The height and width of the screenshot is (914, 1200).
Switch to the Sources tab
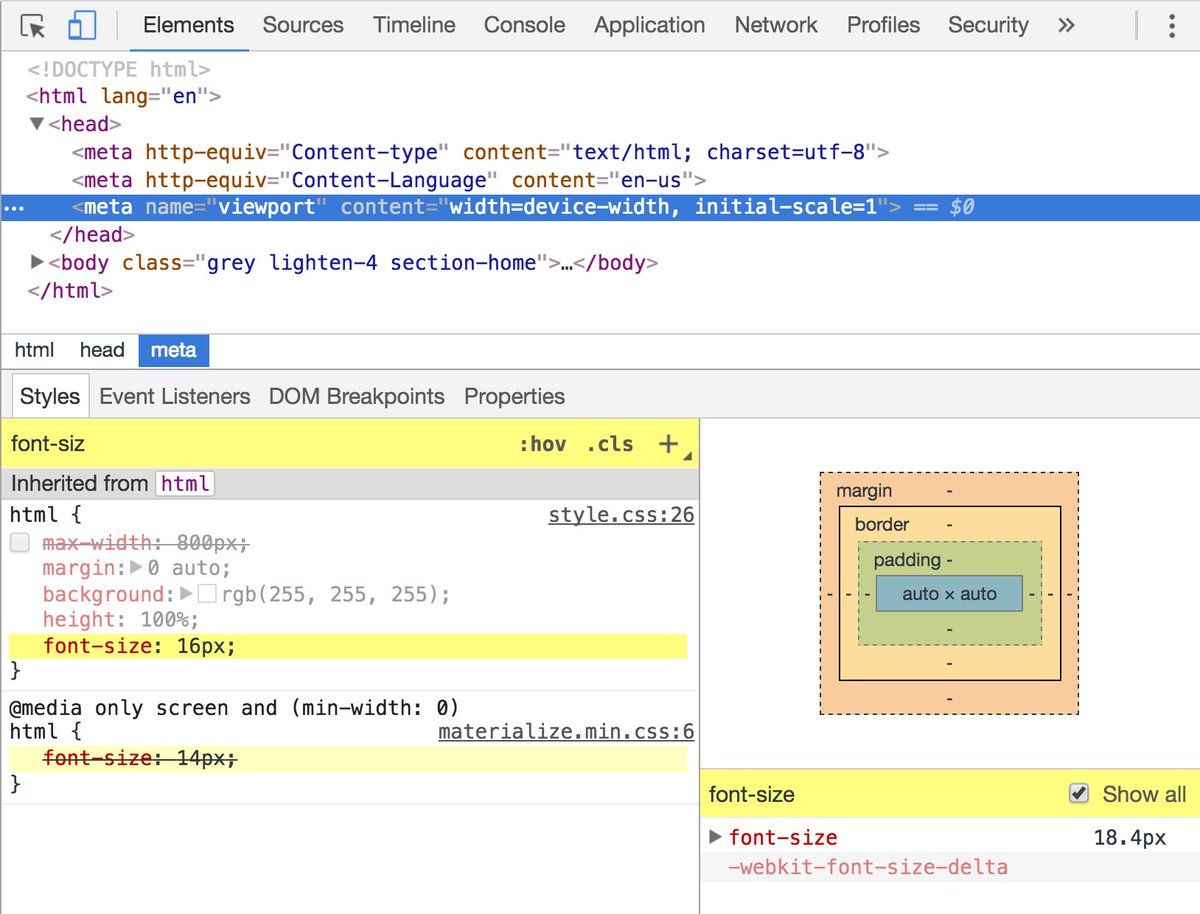click(x=303, y=25)
